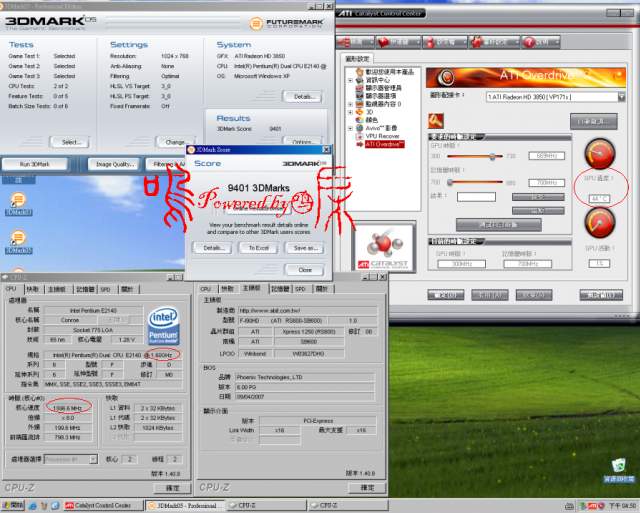Click Close in 3DMark Score dialog
The height and width of the screenshot is (513, 640).
(x=305, y=270)
